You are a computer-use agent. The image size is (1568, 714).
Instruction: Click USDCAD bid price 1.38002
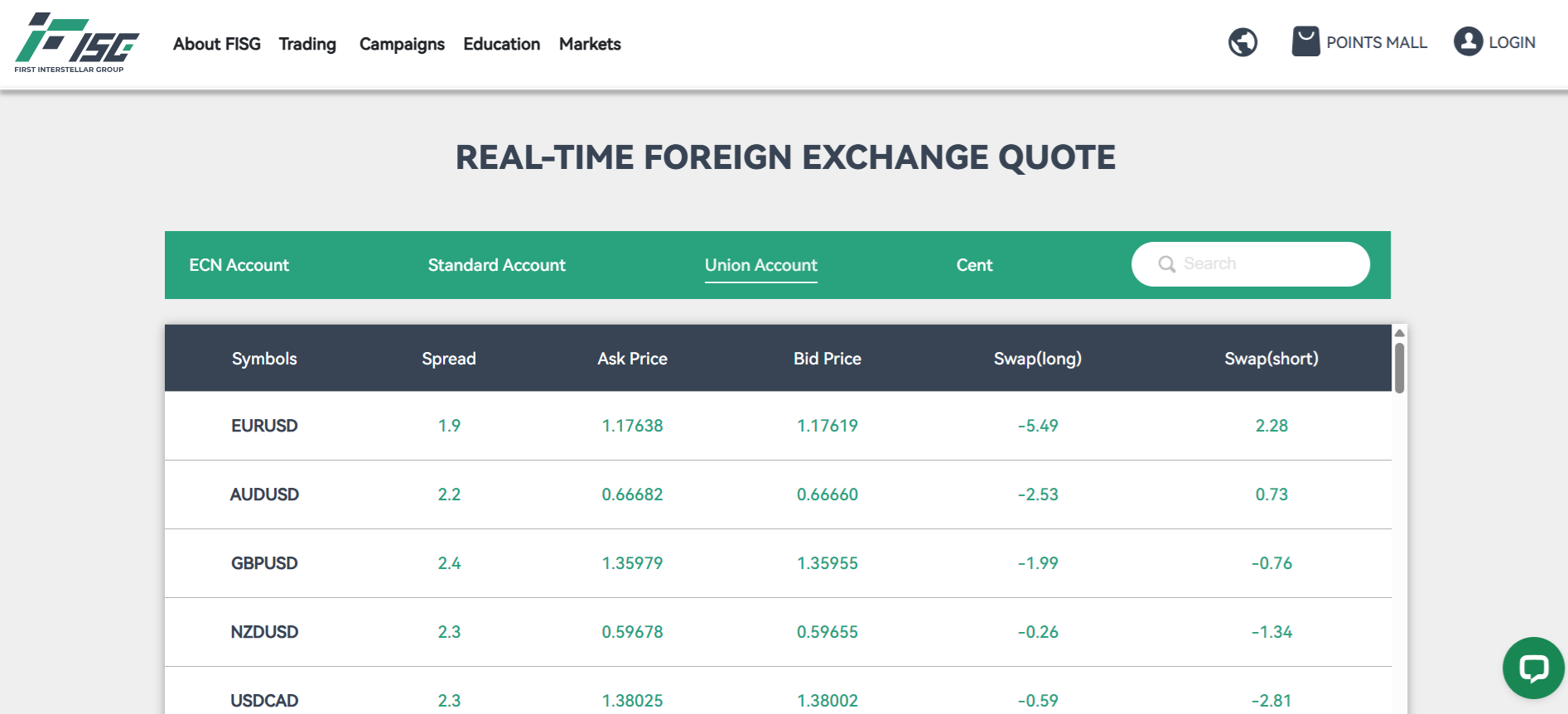click(827, 701)
